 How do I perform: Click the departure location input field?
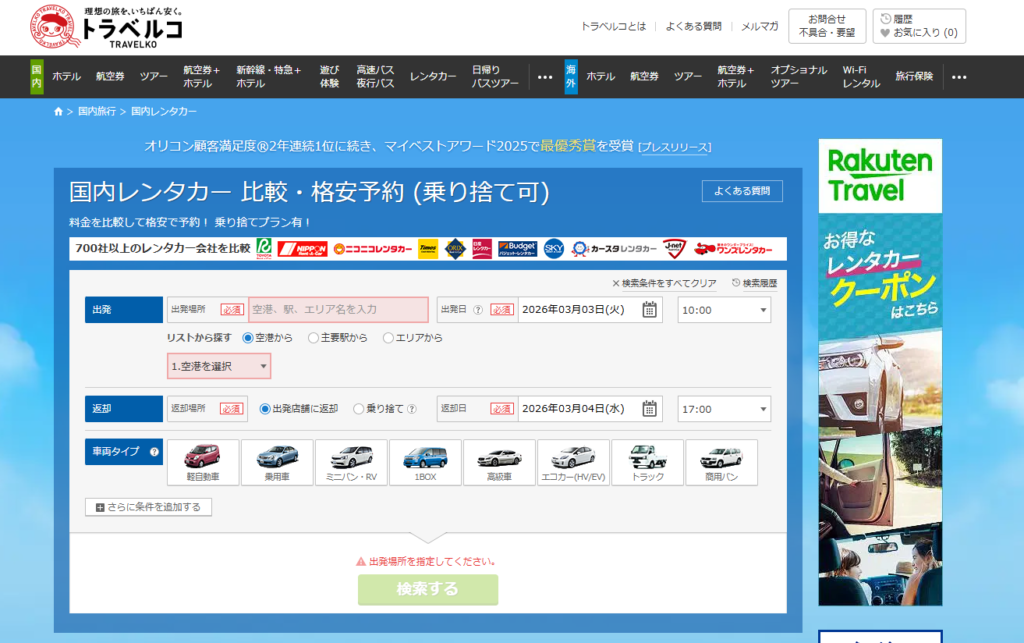pos(338,310)
